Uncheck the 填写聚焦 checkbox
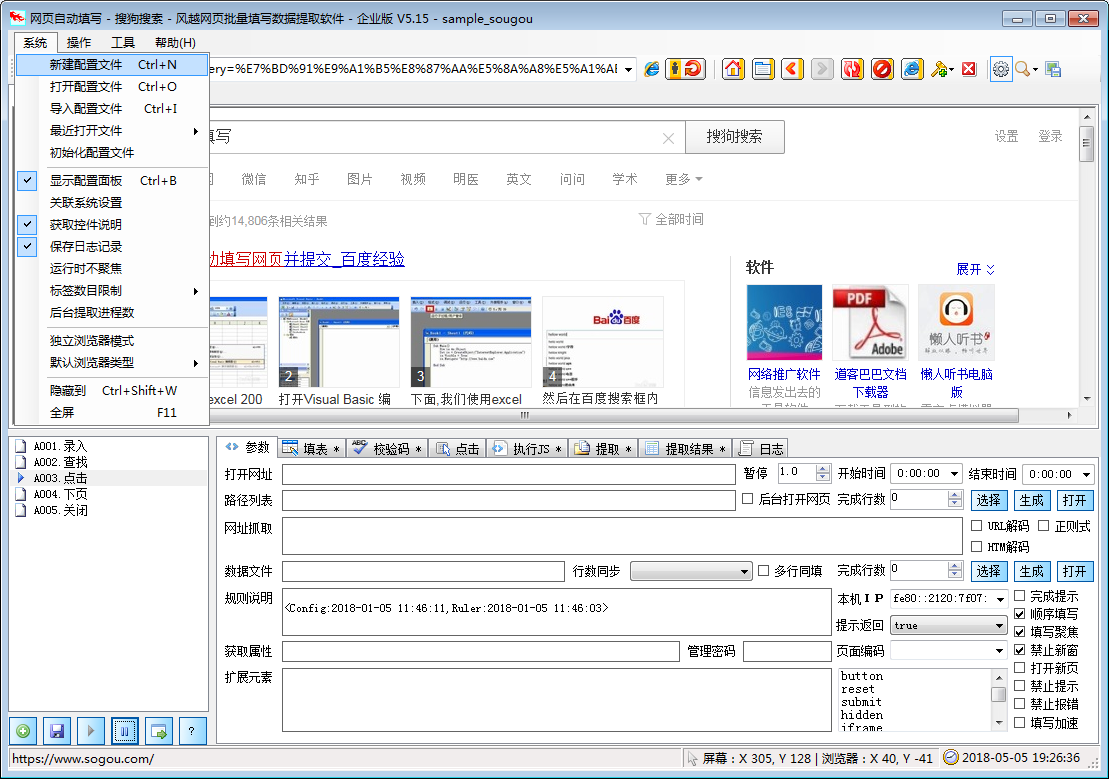 (x=1020, y=632)
